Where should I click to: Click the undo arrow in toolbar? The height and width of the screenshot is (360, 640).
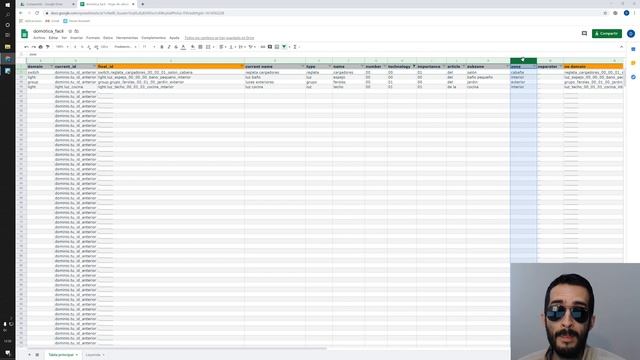tap(27, 47)
